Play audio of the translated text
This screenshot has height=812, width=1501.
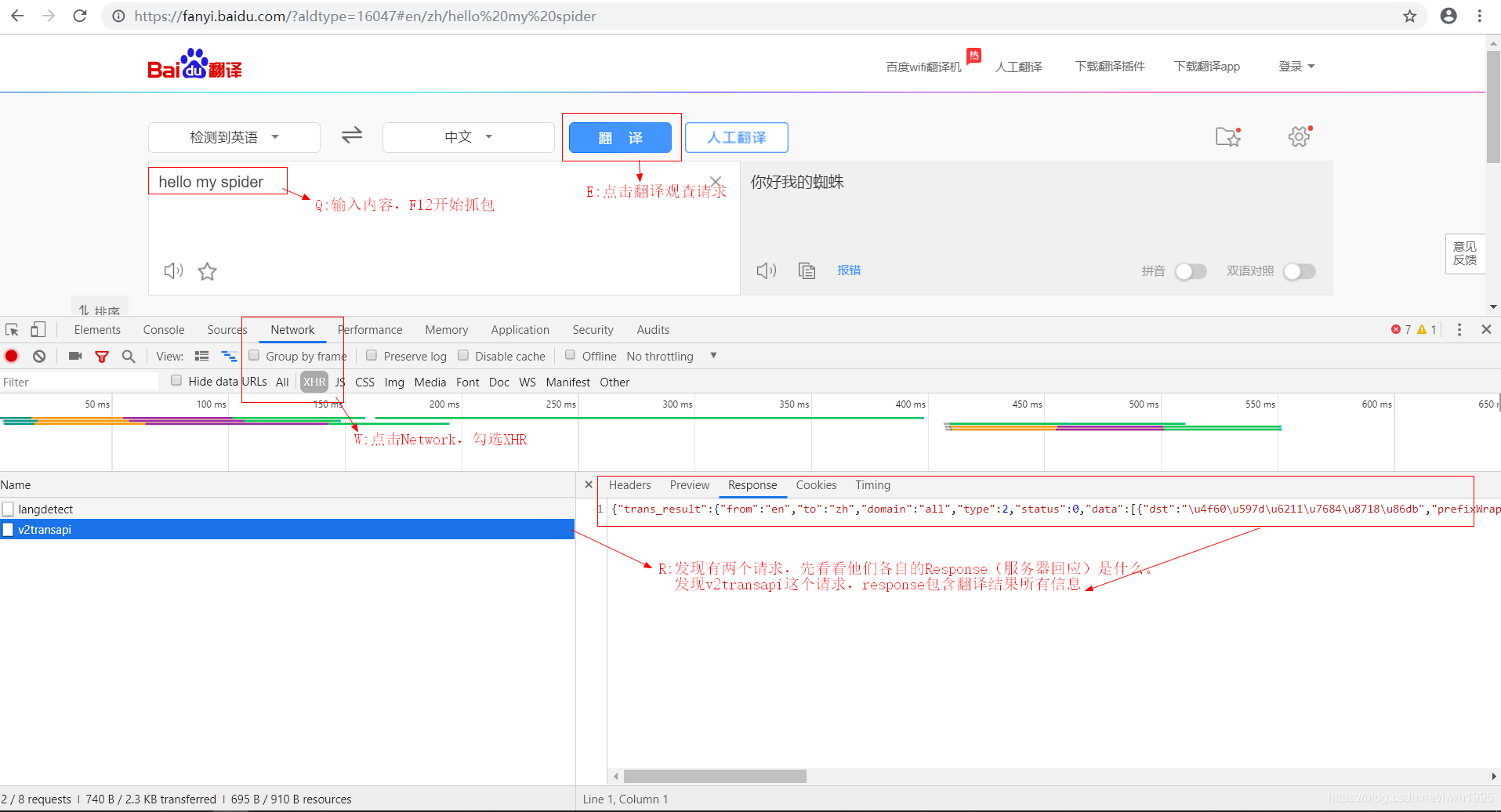point(767,271)
